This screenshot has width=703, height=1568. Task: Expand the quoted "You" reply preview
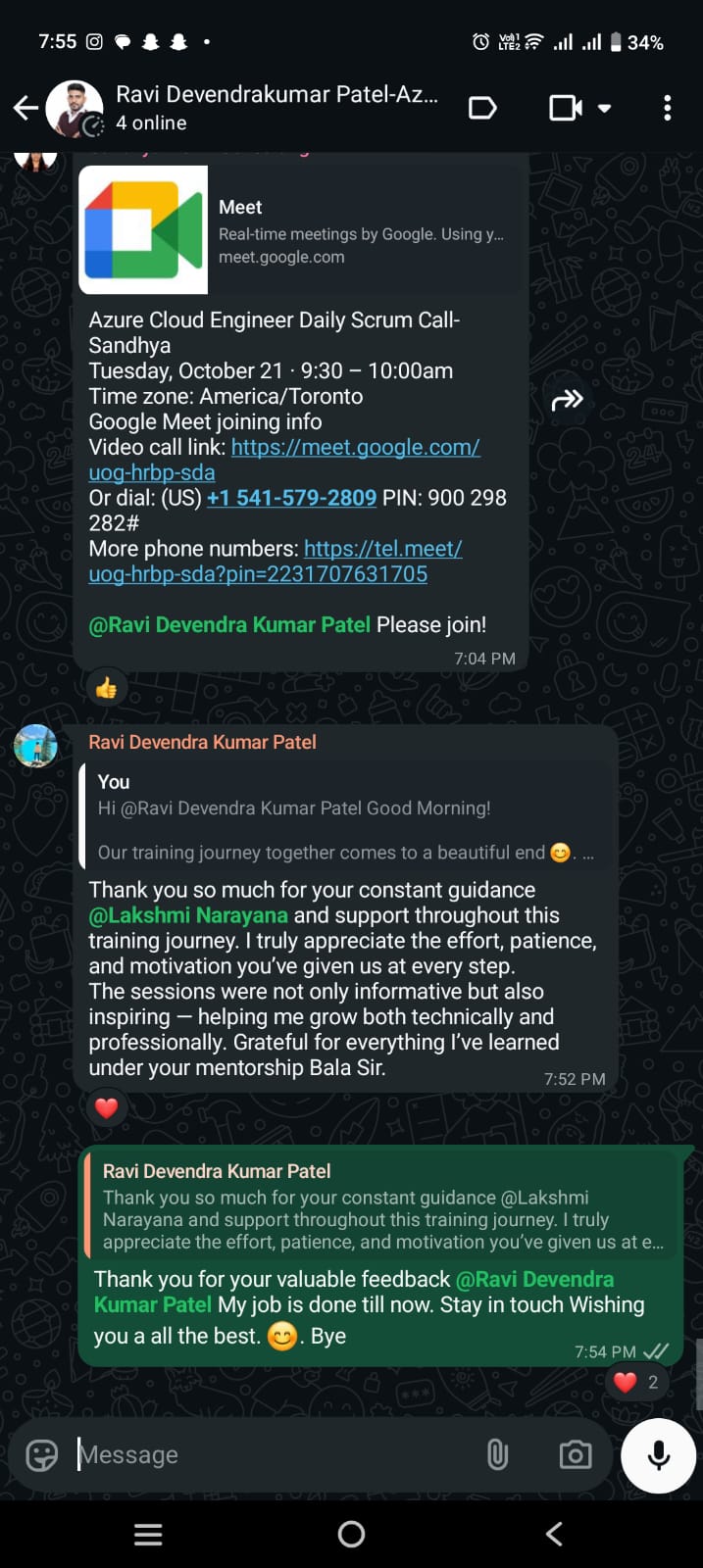[x=345, y=817]
